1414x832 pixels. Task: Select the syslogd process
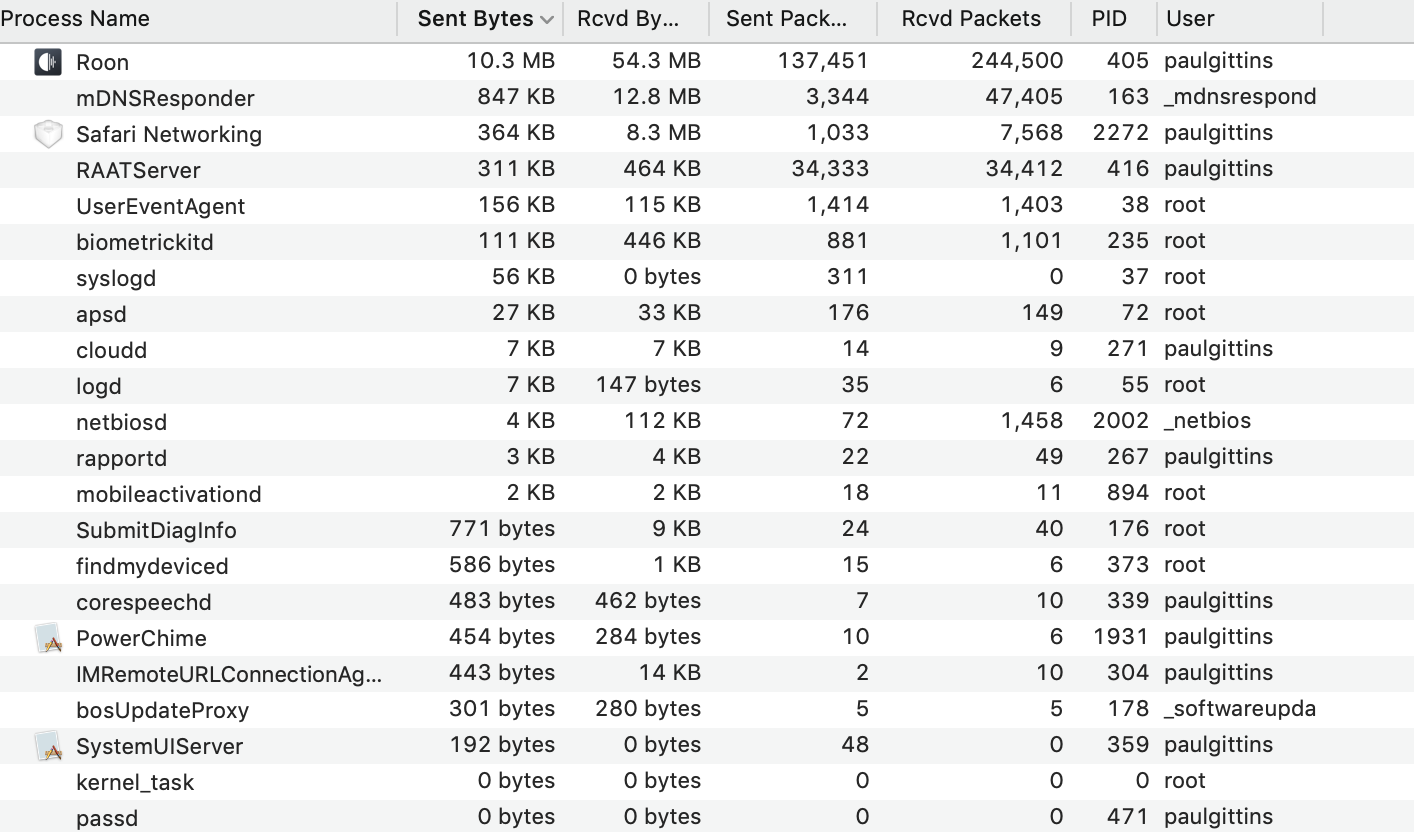point(116,278)
